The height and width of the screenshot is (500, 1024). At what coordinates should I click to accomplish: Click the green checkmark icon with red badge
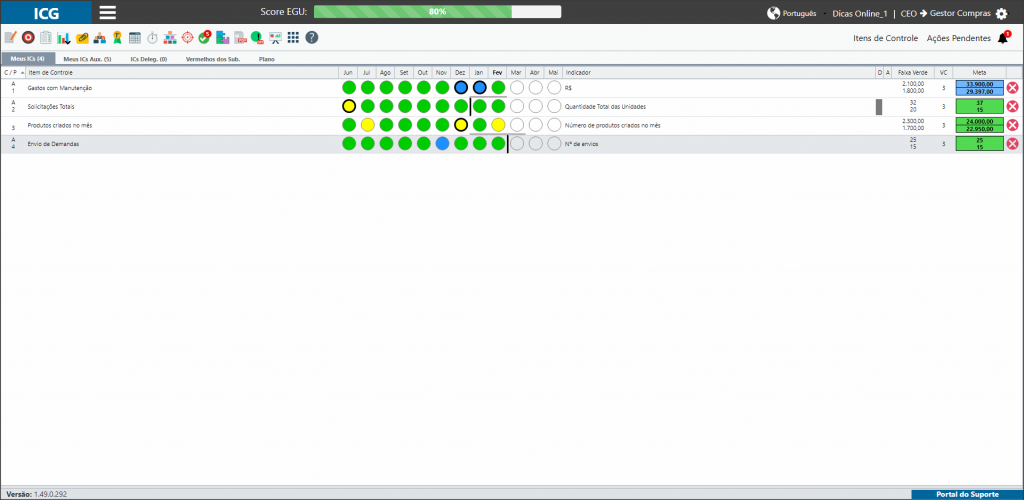click(205, 37)
